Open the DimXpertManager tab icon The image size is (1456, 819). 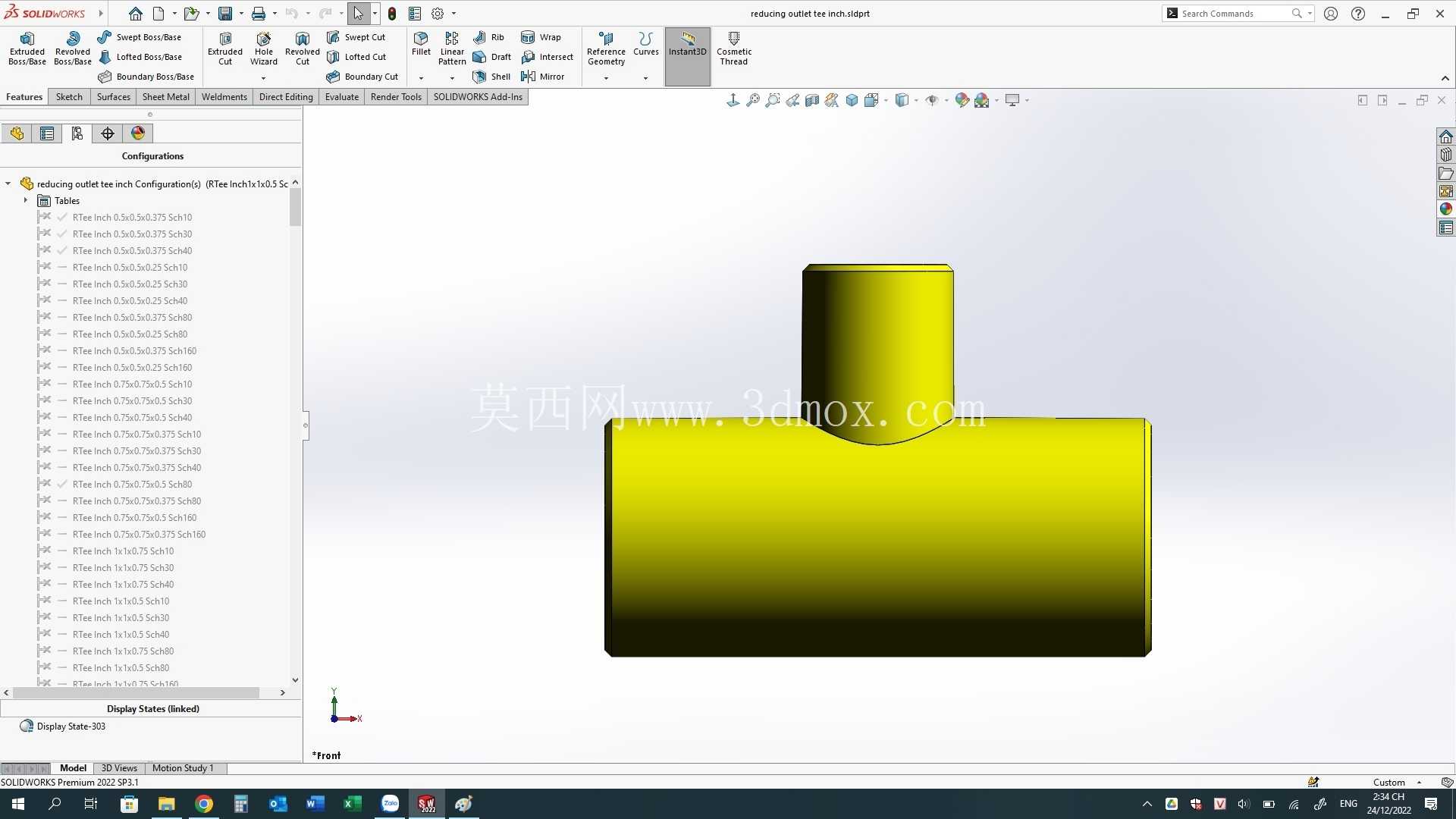[x=108, y=133]
